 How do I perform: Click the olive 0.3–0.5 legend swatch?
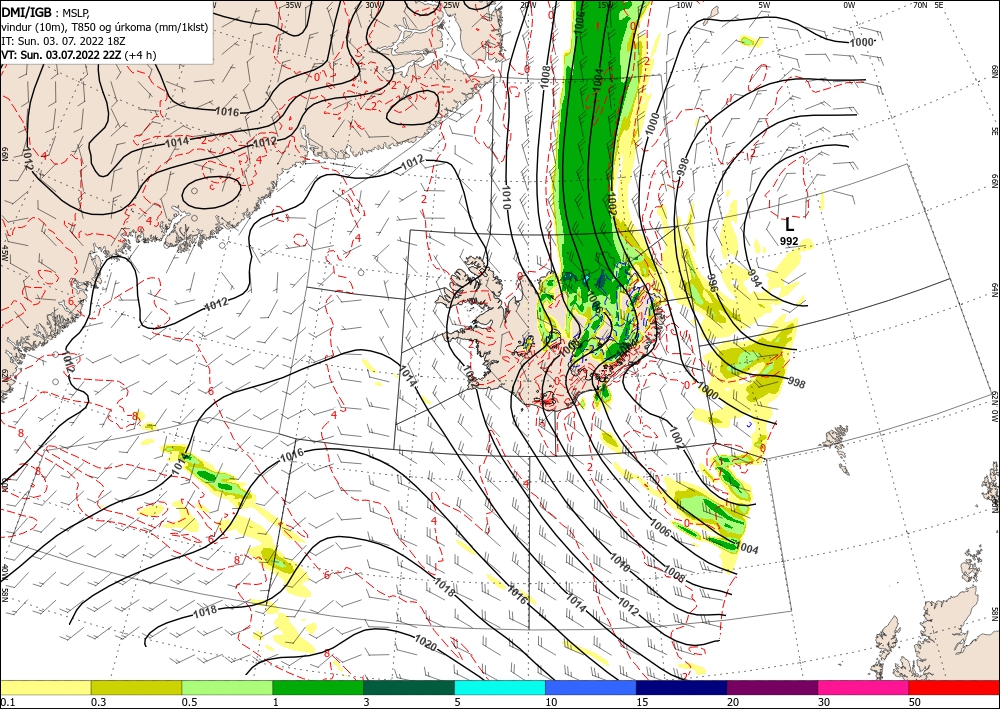(x=136, y=687)
